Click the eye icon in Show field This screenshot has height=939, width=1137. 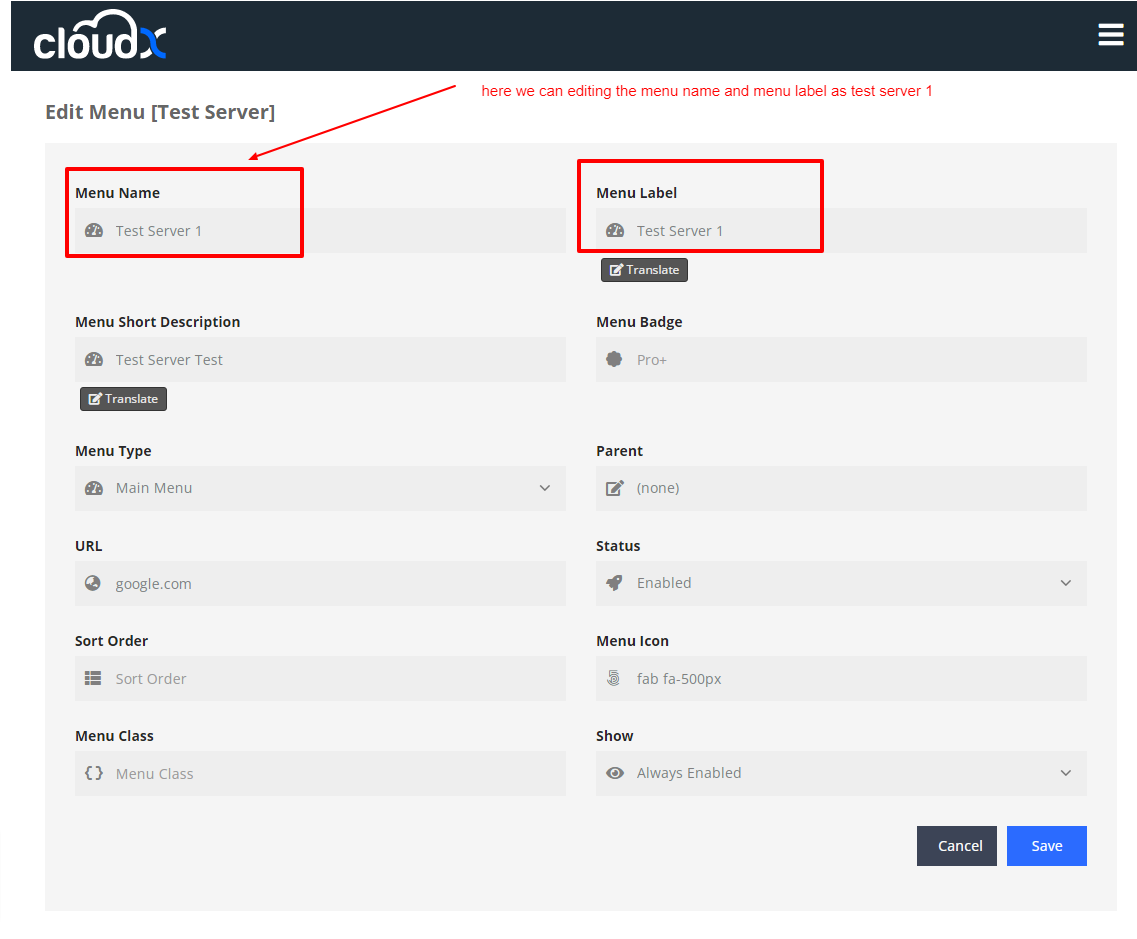(615, 773)
